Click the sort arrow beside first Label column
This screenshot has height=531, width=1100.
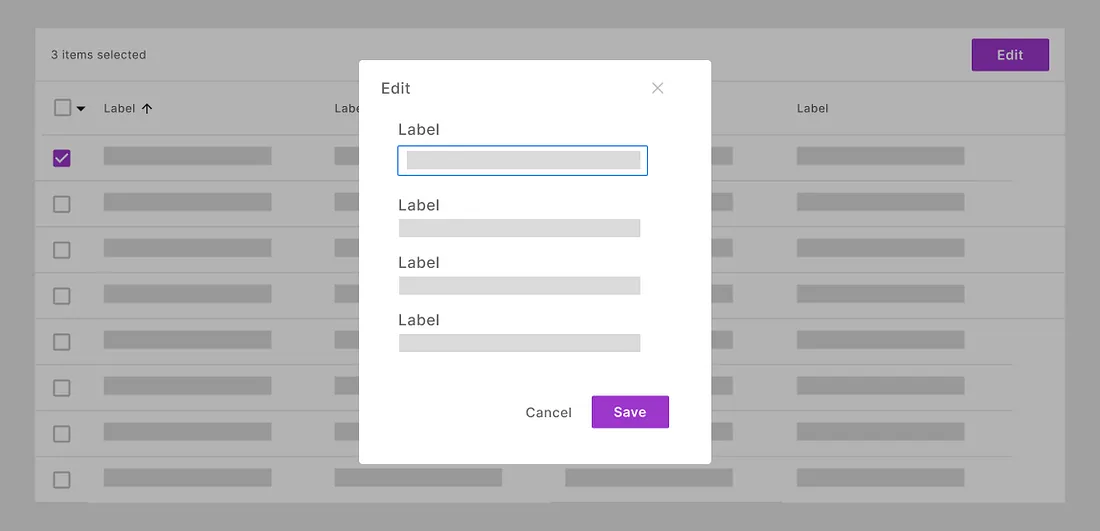(147, 109)
